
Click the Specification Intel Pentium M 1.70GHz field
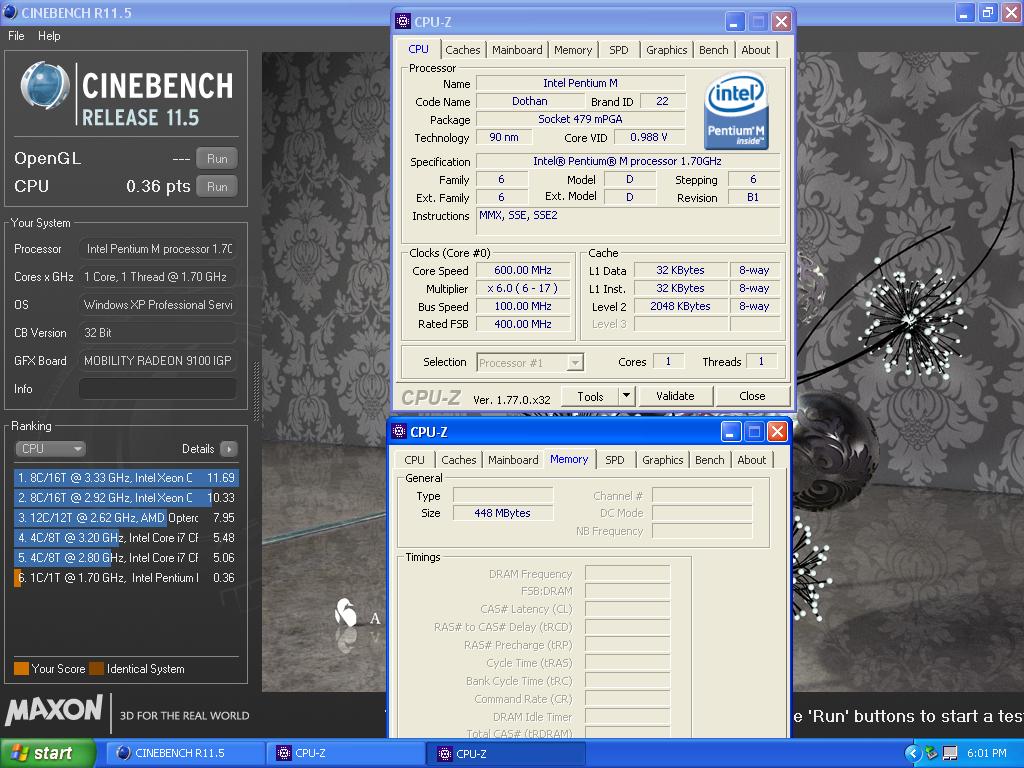628,161
